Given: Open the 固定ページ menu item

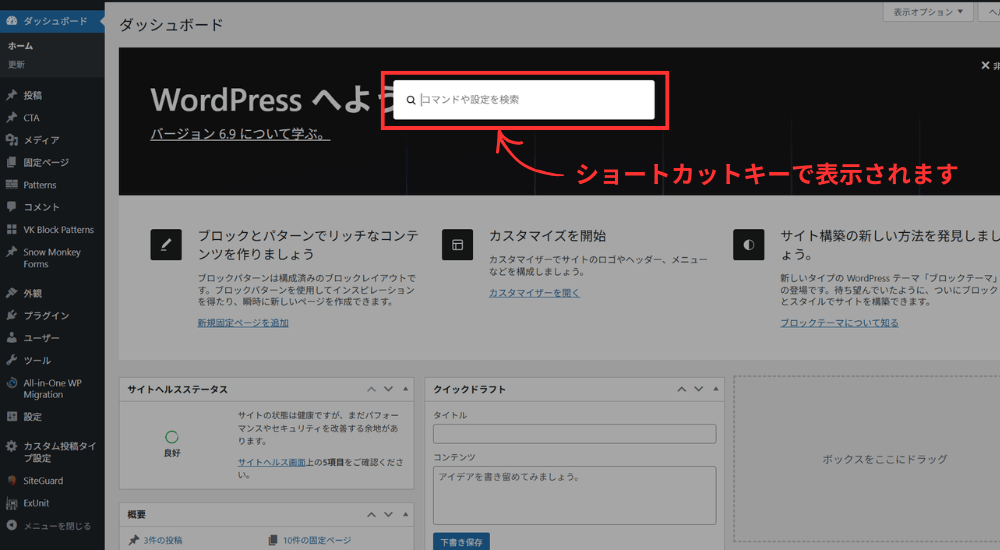Looking at the screenshot, I should 46,162.
